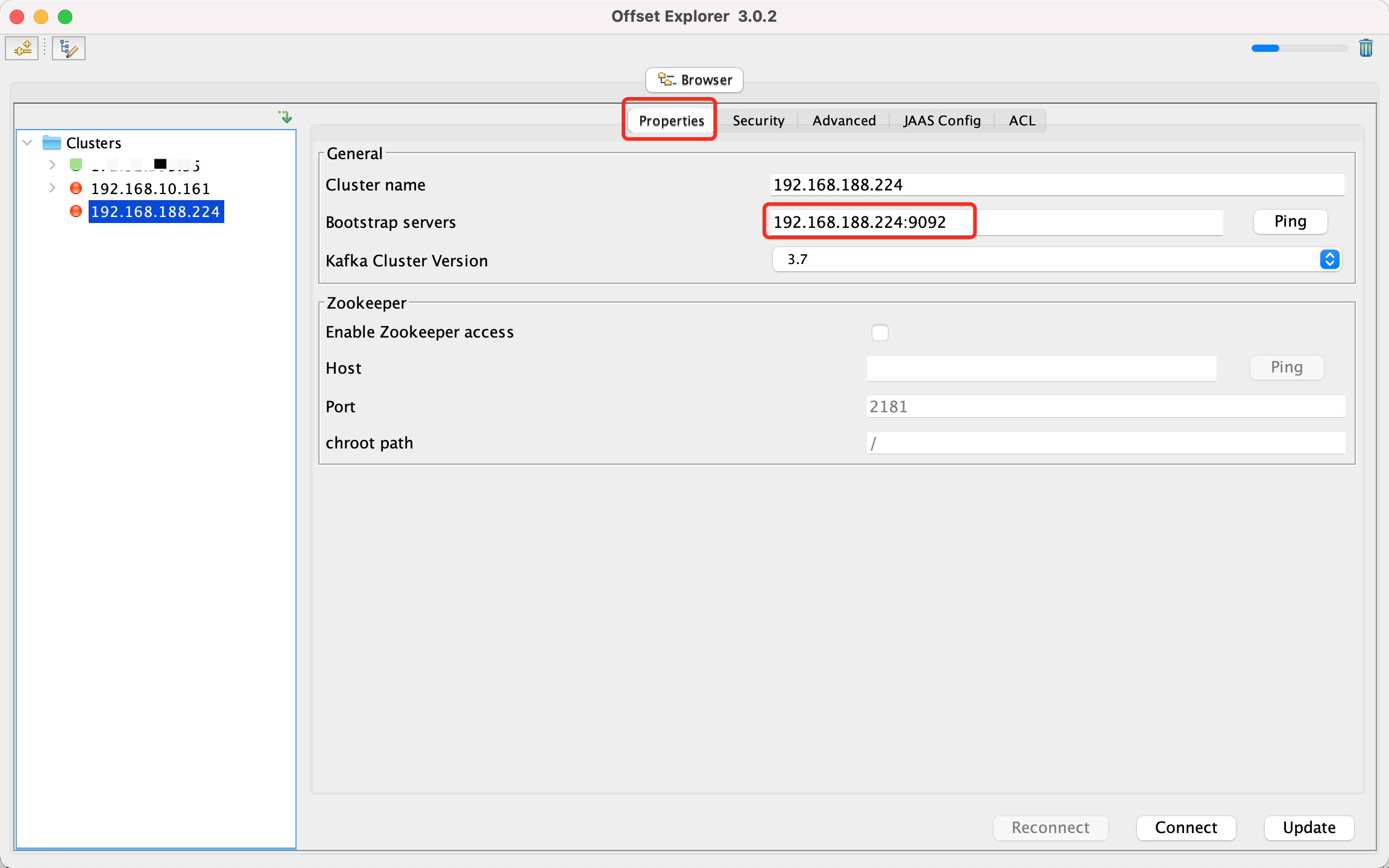Click the green status icon of first cluster

(x=76, y=165)
